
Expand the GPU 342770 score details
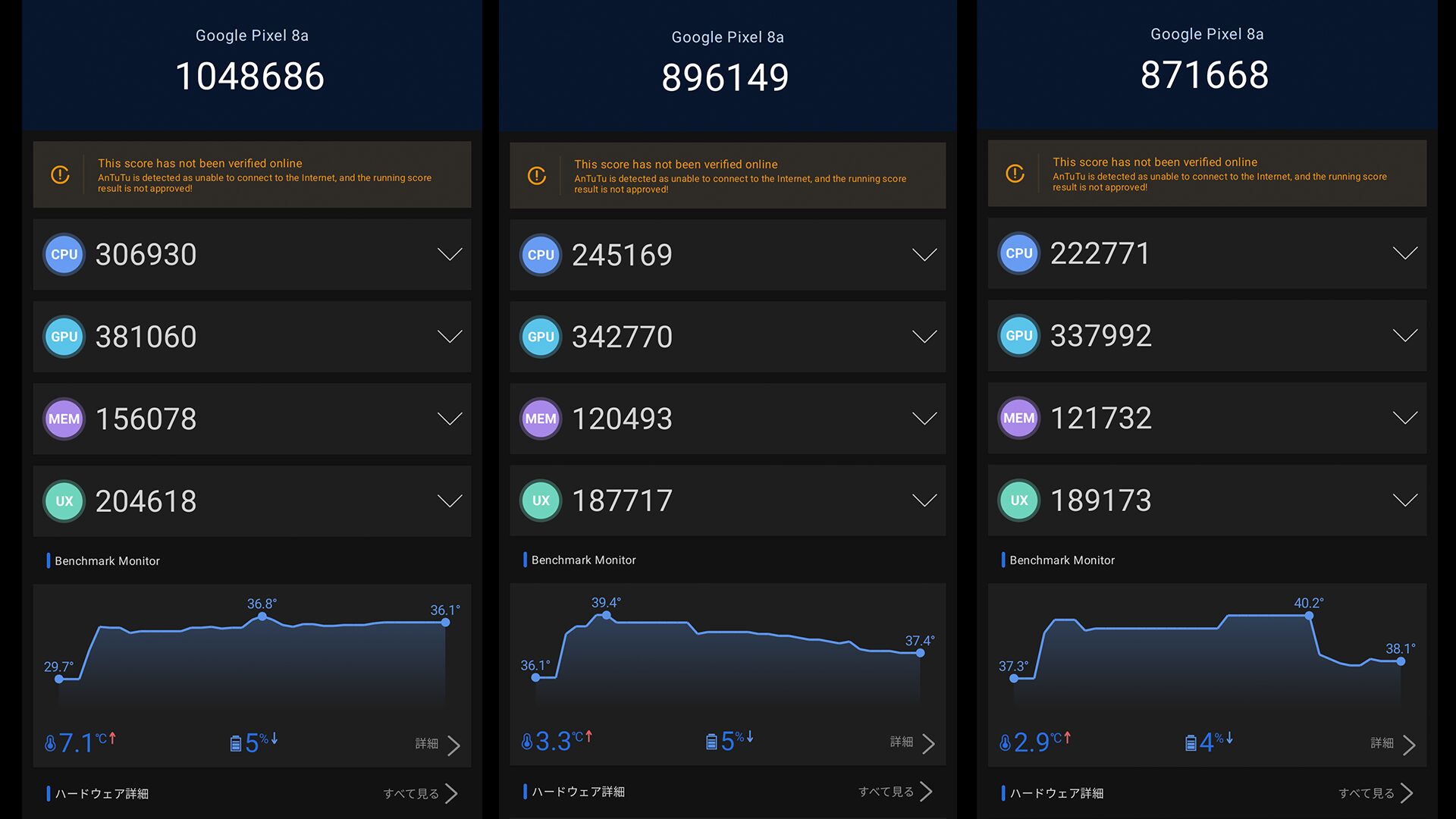coord(924,337)
